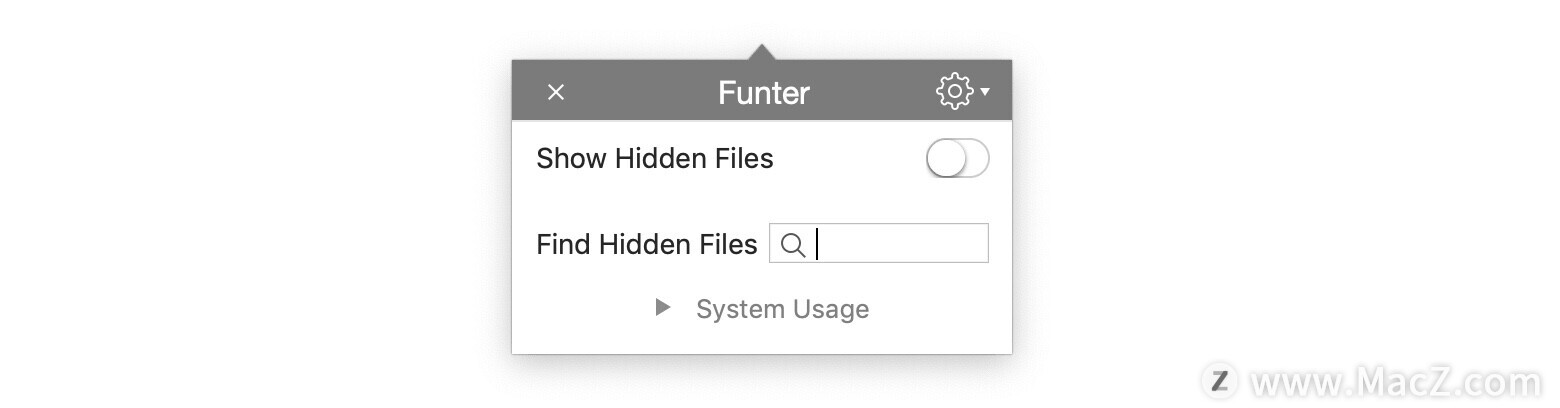
Task: Open the dropdown arrow beside the gear
Action: [x=985, y=92]
